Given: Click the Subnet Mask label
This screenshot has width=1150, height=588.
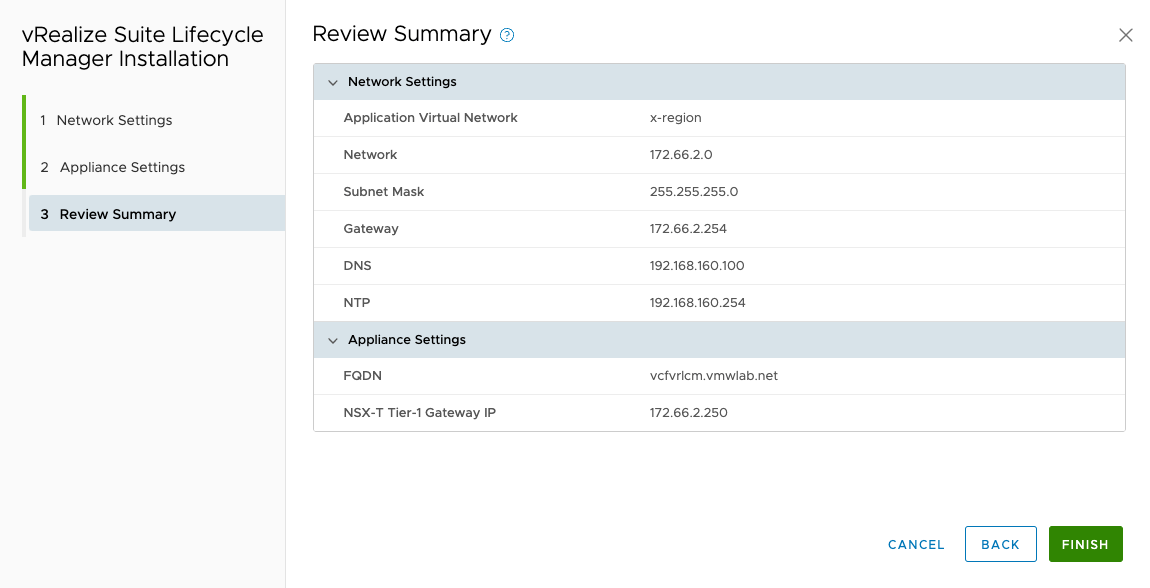Looking at the screenshot, I should (384, 191).
